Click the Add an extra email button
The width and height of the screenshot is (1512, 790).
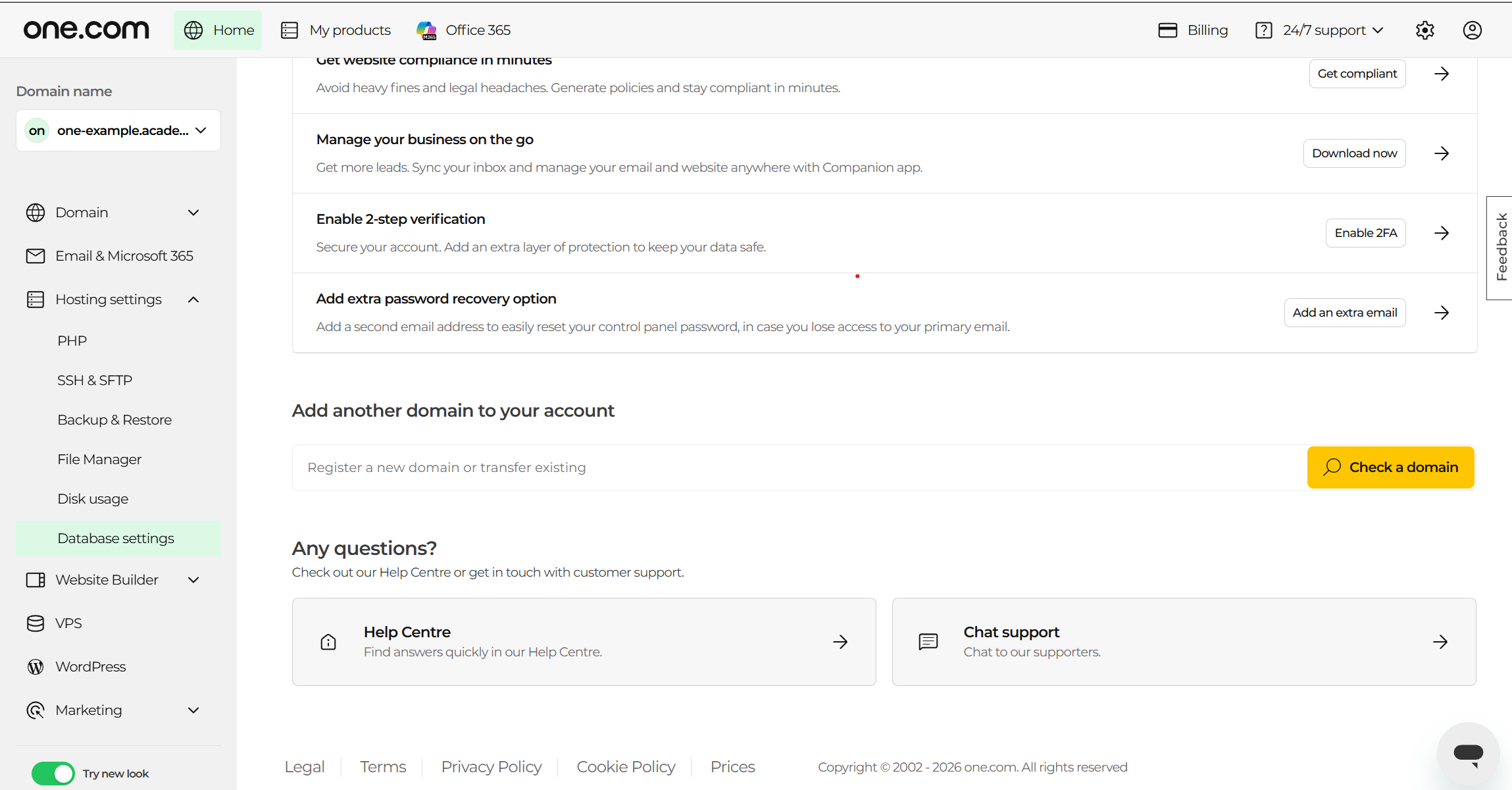[1345, 313]
